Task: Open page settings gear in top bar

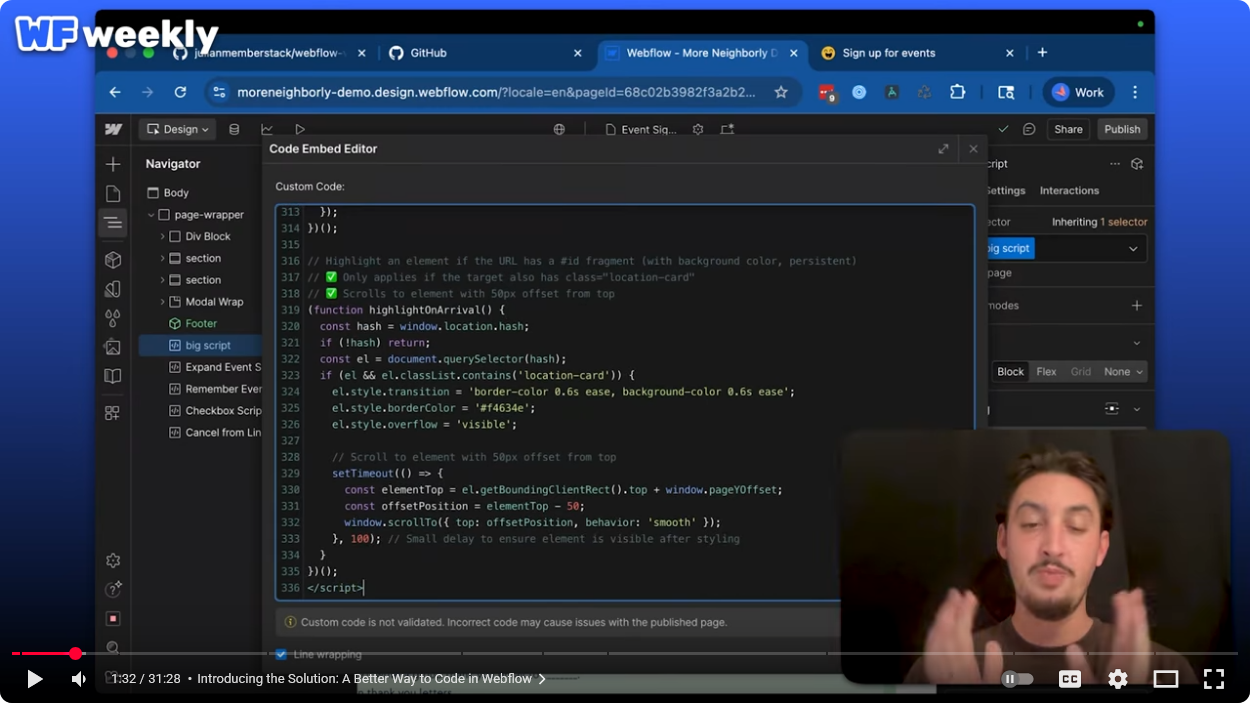Action: tap(698, 129)
